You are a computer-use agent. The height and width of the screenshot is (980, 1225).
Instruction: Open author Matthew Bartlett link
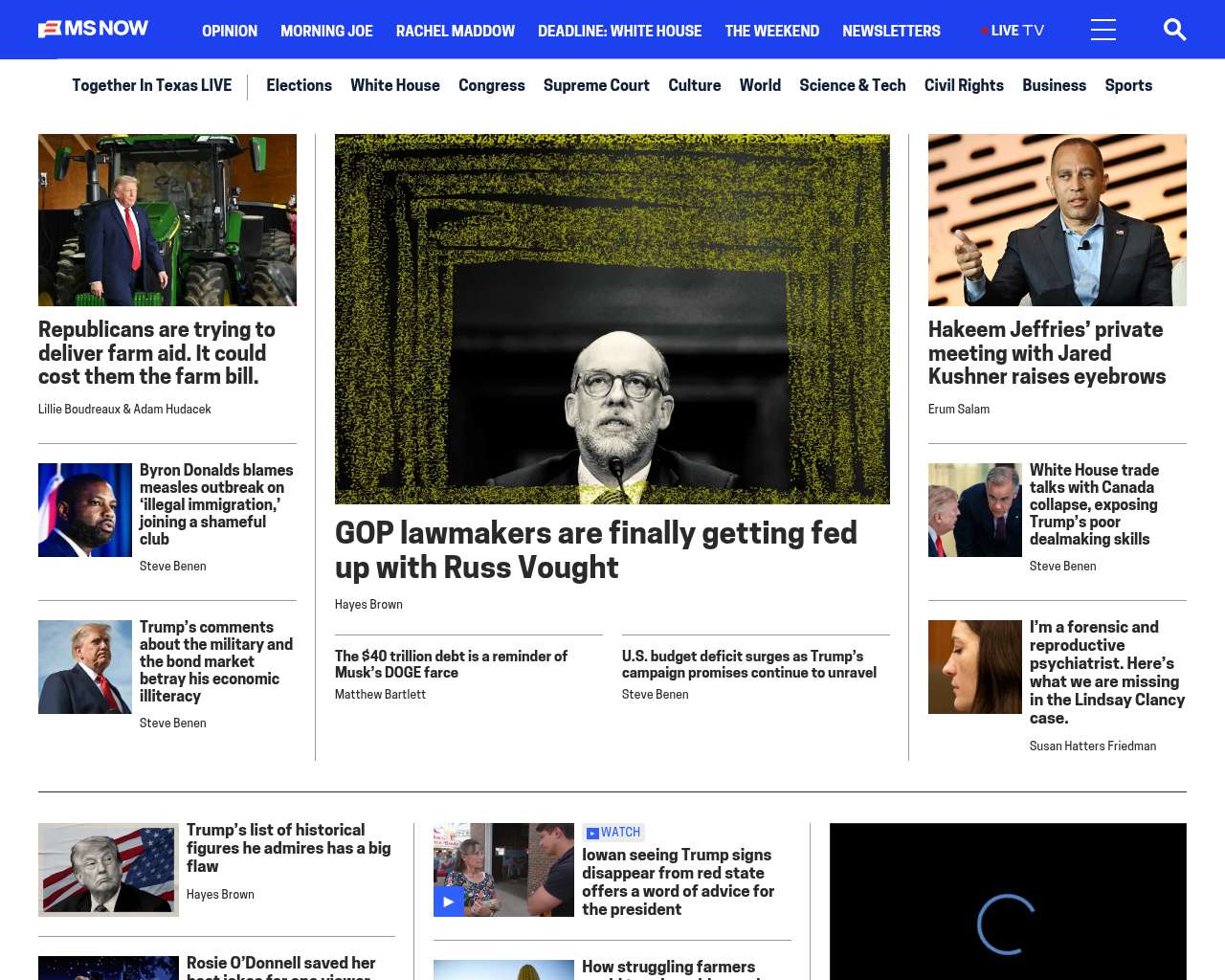380,694
